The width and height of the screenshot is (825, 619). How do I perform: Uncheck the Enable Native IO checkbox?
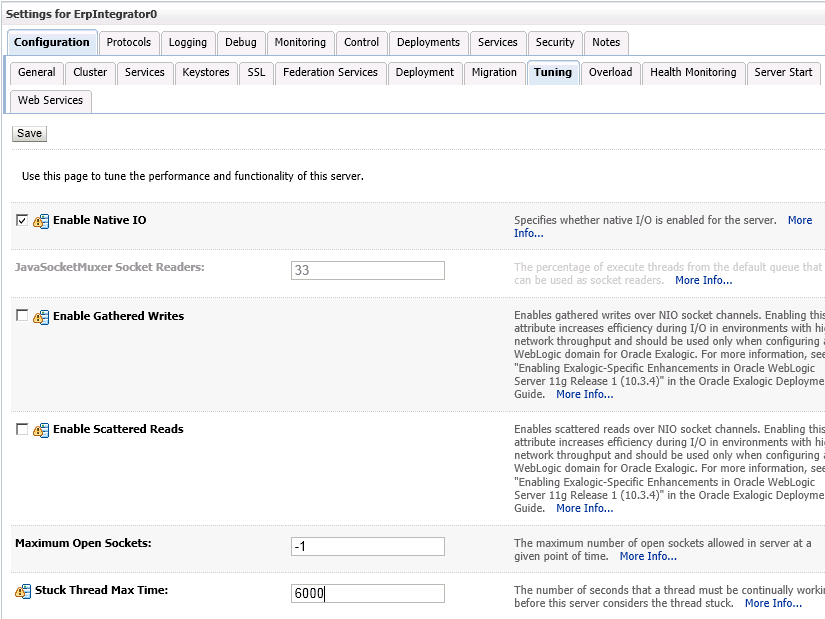point(22,220)
